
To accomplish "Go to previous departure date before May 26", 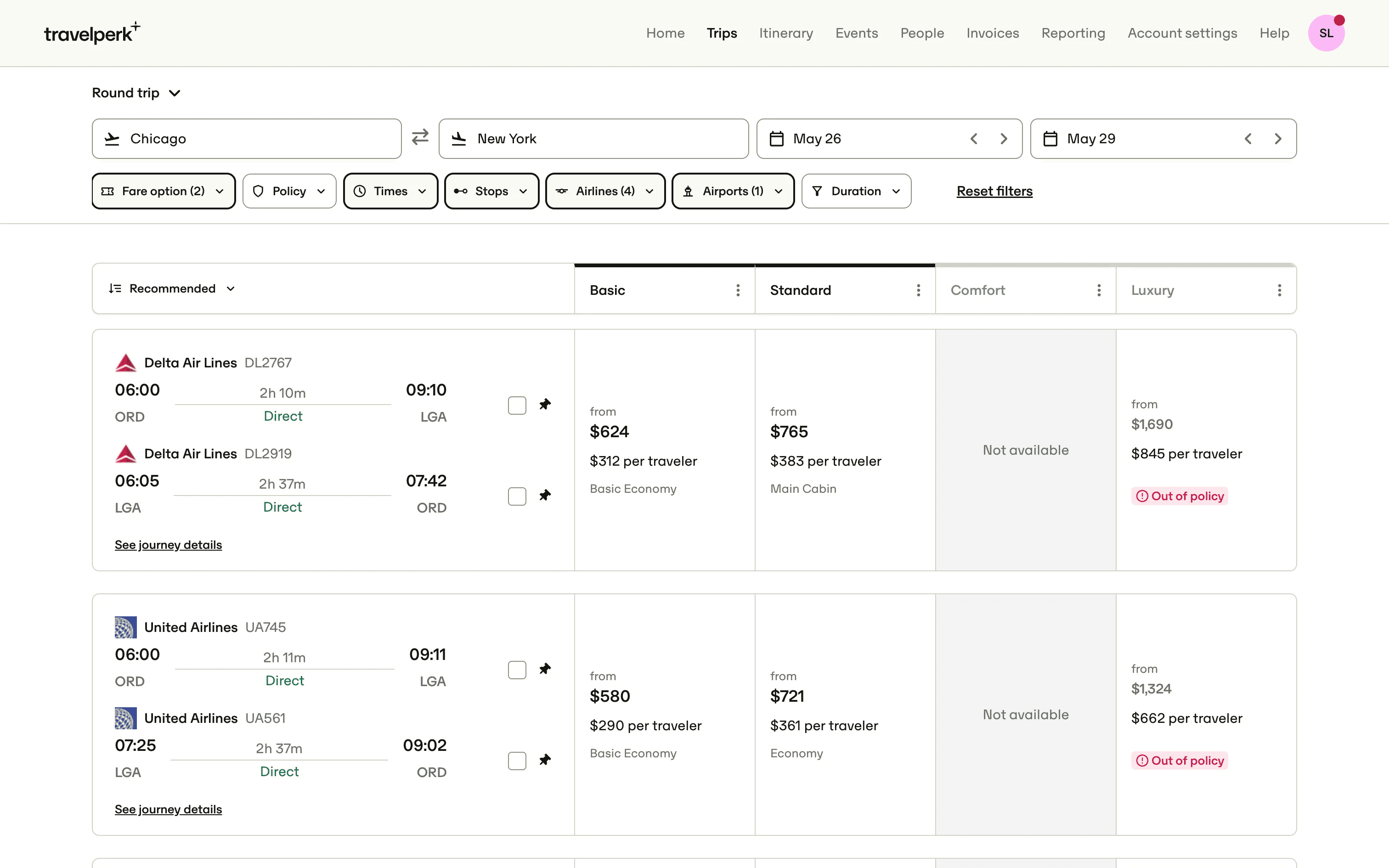I will pyautogui.click(x=974, y=139).
